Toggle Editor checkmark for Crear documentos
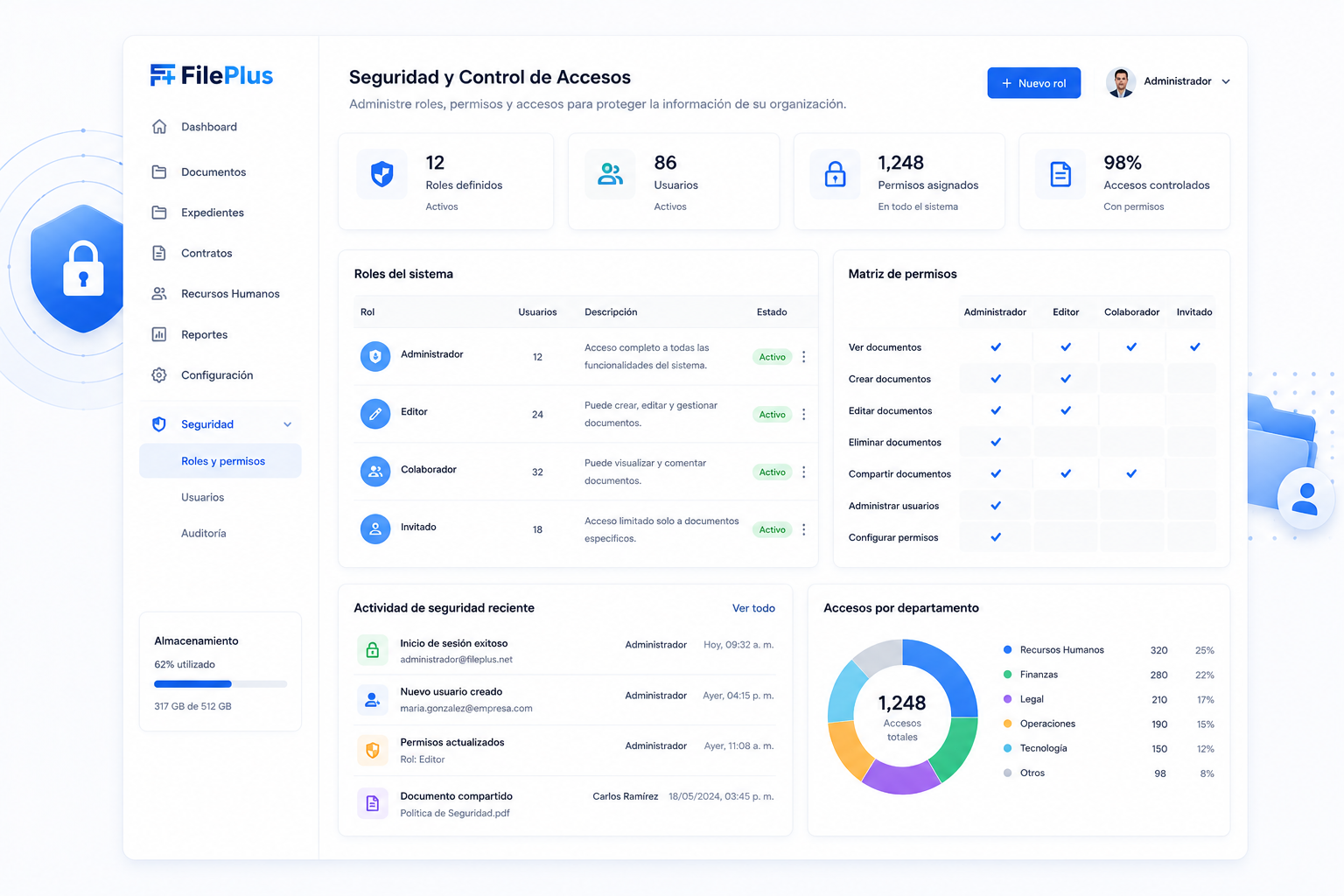 tap(1066, 379)
